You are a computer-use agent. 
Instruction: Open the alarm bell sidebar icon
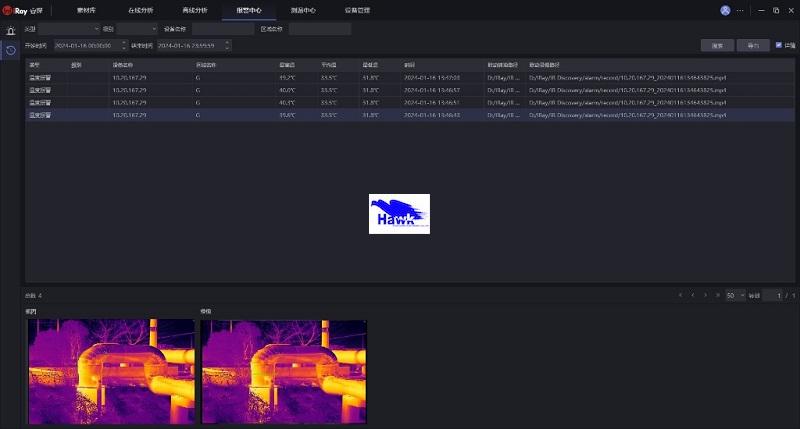(x=11, y=31)
